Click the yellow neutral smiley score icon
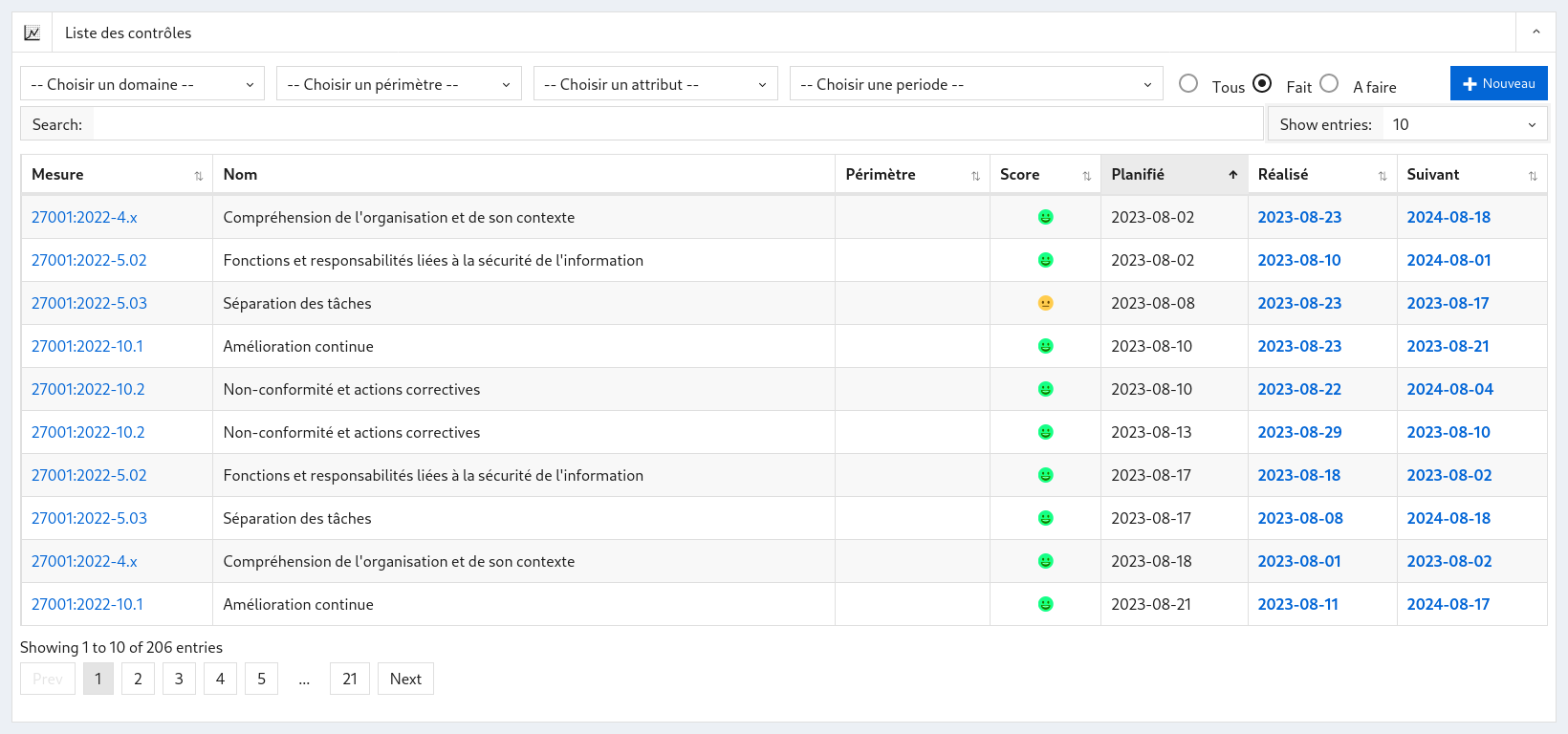This screenshot has width=1568, height=734. coord(1045,303)
